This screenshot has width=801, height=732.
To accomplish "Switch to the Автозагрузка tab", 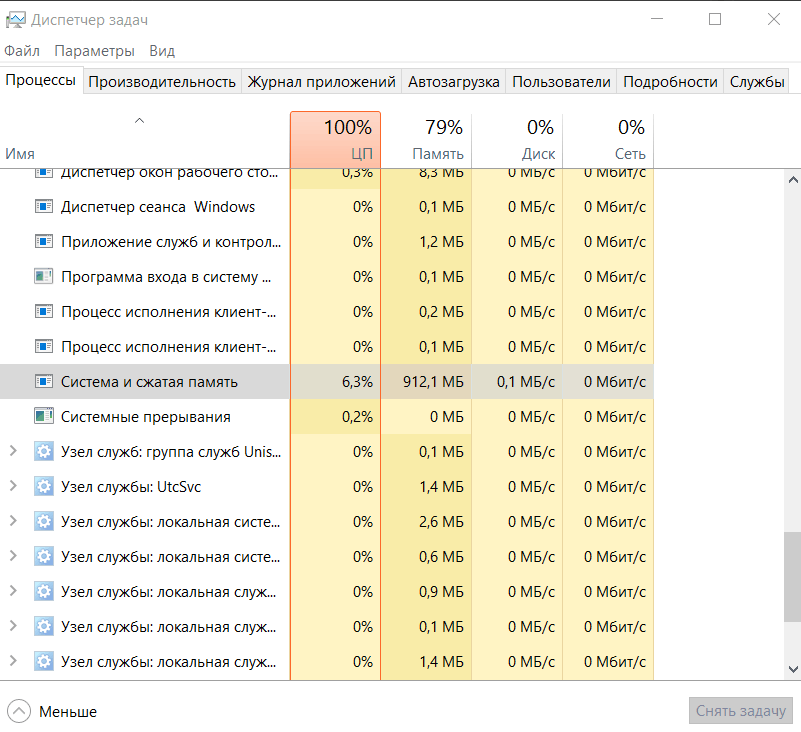I will click(454, 82).
